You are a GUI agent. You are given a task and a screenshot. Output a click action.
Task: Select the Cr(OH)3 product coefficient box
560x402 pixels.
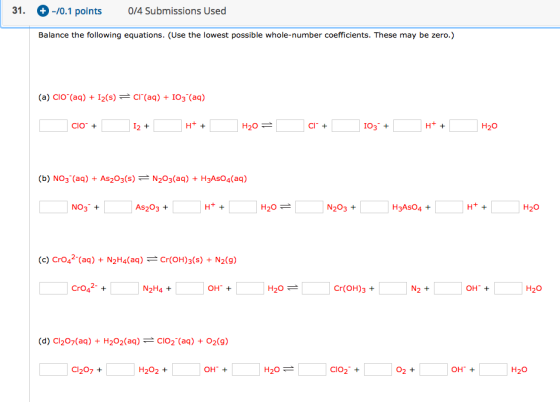tap(316, 288)
